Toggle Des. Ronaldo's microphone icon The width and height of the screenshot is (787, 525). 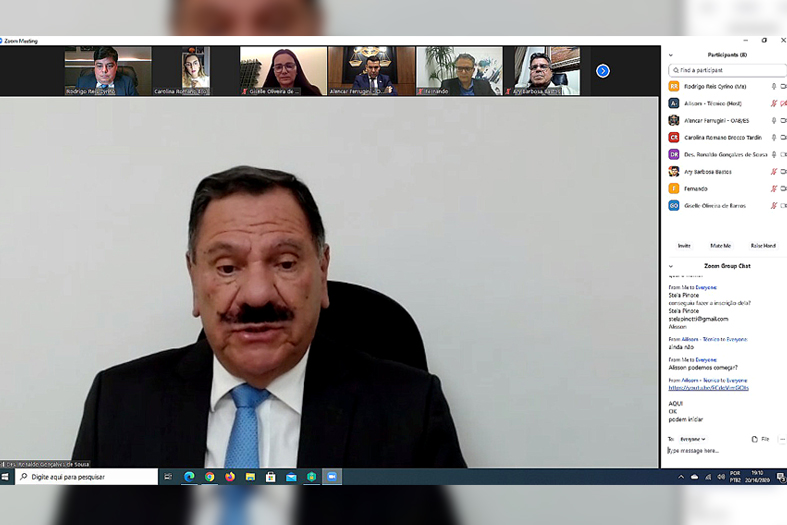[774, 155]
